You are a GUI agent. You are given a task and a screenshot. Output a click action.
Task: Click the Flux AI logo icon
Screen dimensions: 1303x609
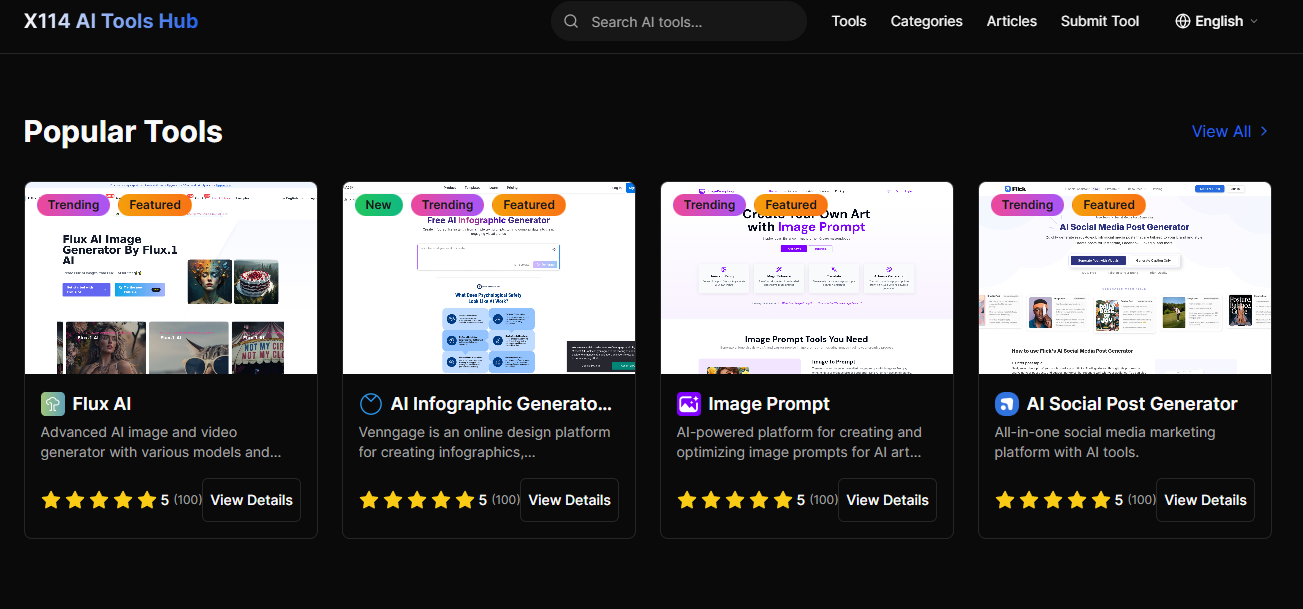[53, 404]
